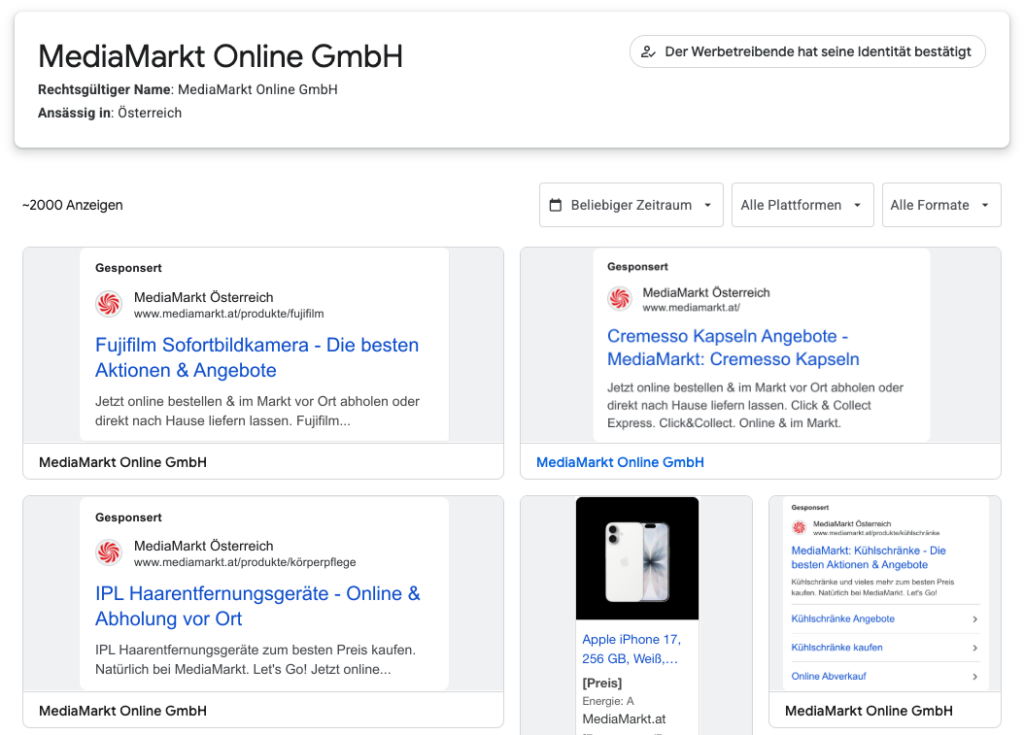
Task: Click the calendar icon in date filter
Action: click(x=555, y=205)
